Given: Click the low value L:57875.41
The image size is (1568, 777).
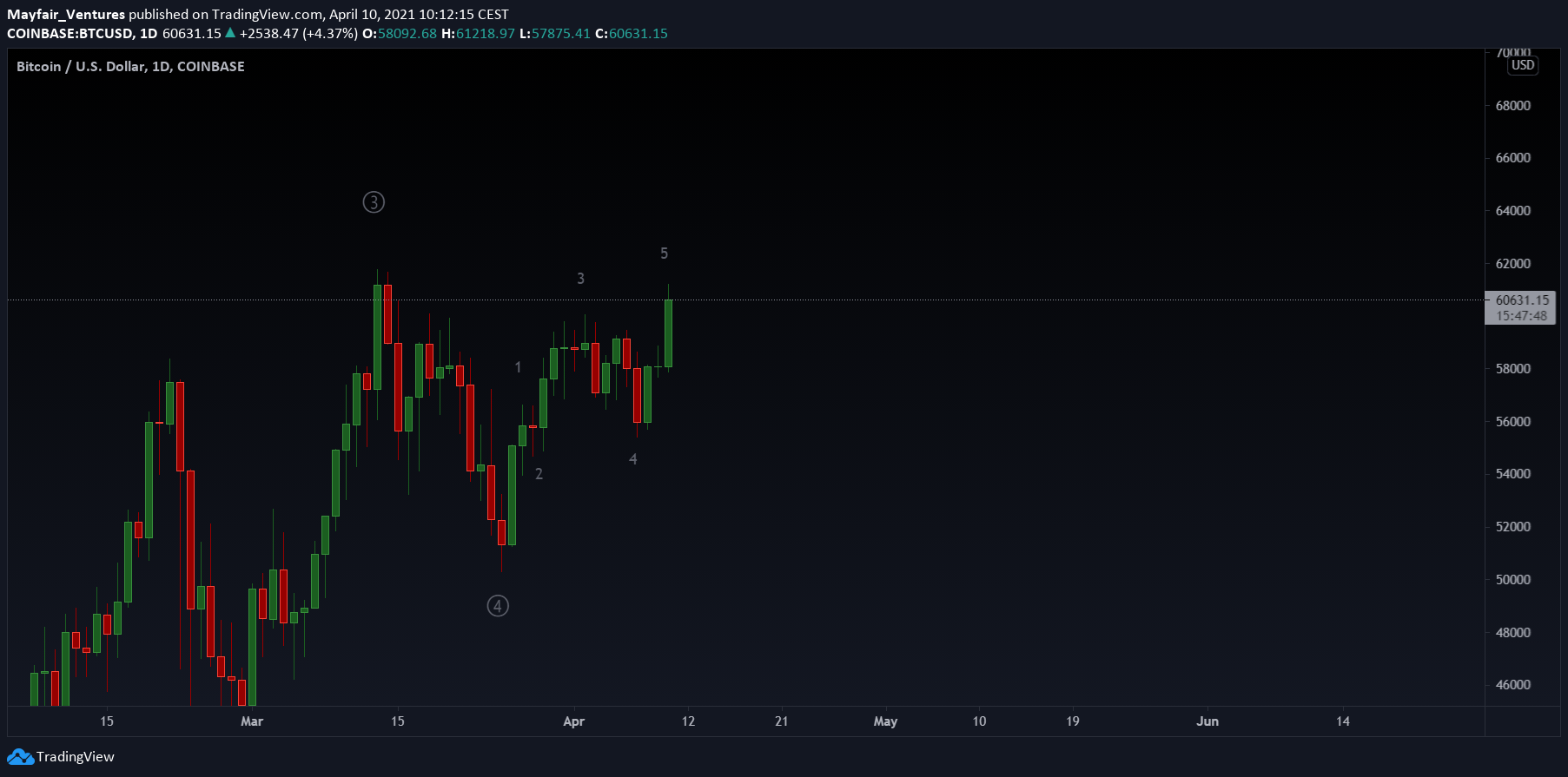Looking at the screenshot, I should coord(555,34).
